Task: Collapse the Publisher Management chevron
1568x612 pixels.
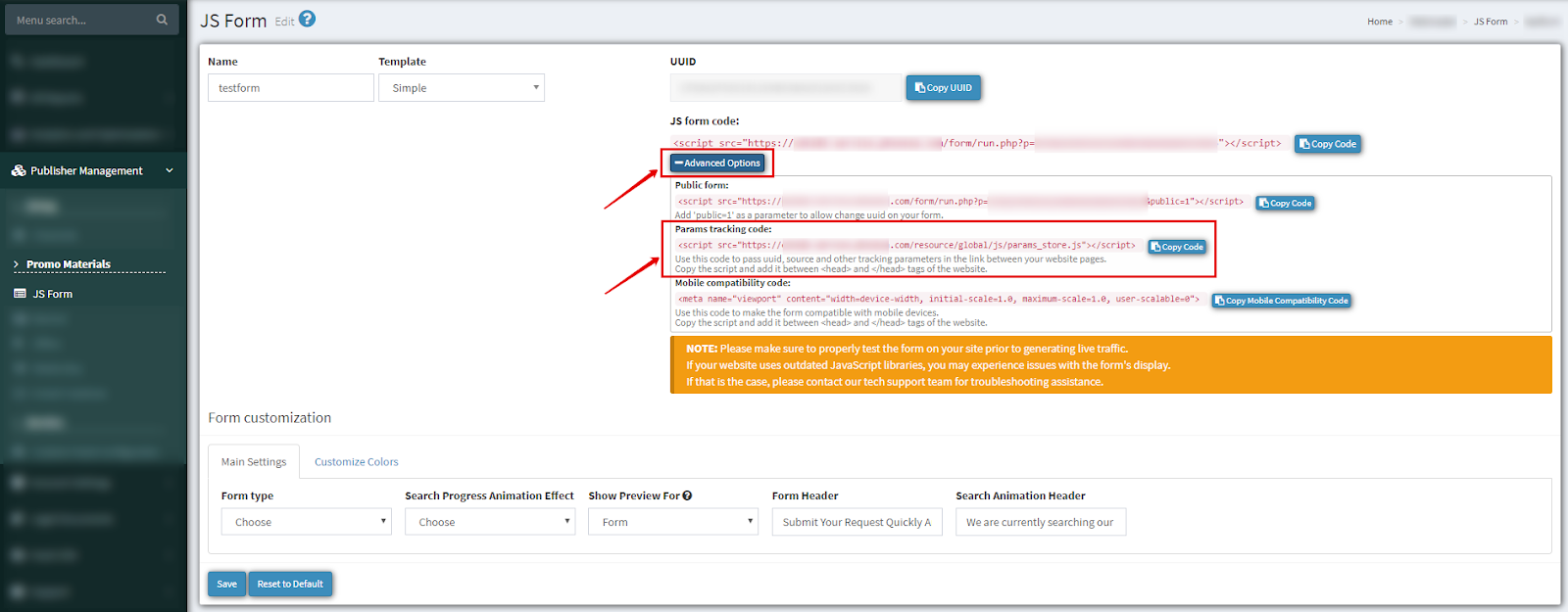Action: click(170, 170)
